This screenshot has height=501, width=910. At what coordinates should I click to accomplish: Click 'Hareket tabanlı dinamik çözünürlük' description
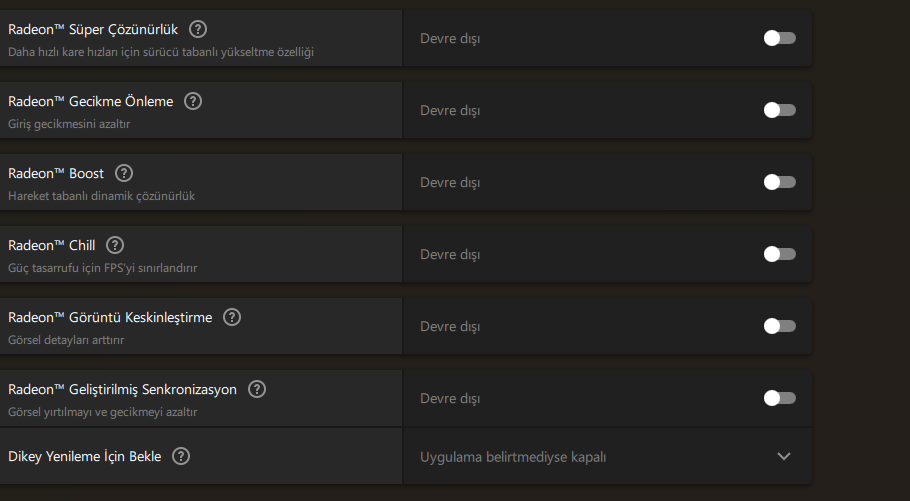coord(102,196)
